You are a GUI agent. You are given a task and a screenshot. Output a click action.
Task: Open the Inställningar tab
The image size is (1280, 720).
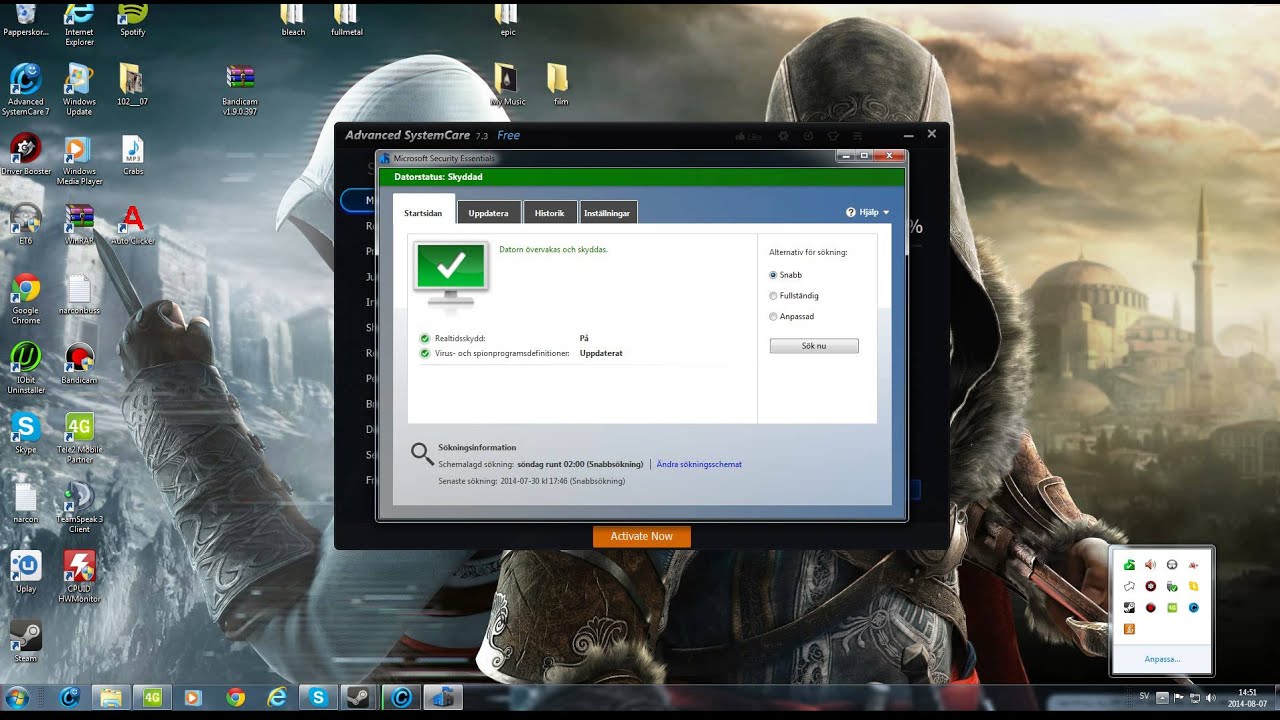pyautogui.click(x=607, y=213)
